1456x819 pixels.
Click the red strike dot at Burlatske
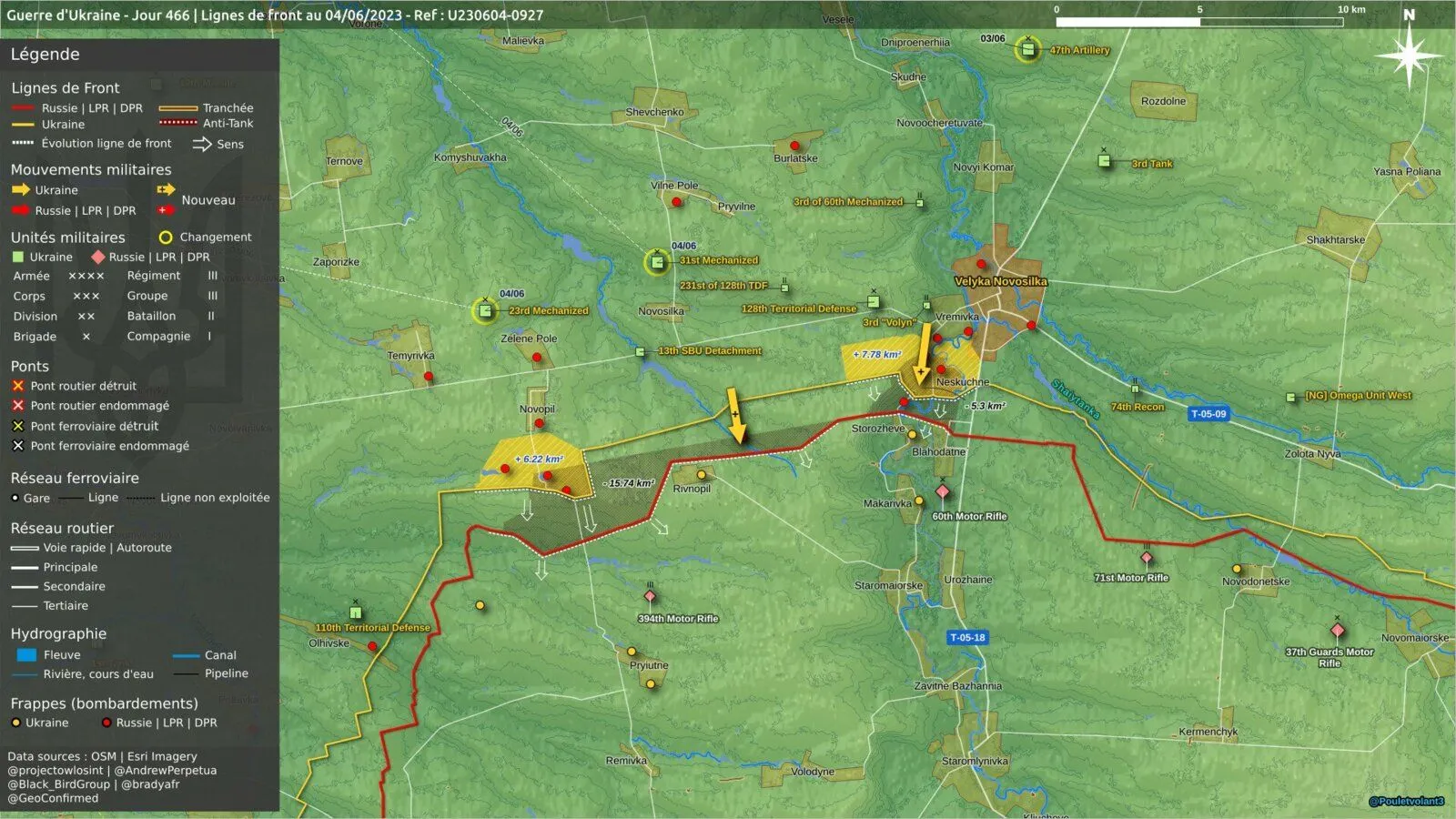(x=794, y=146)
